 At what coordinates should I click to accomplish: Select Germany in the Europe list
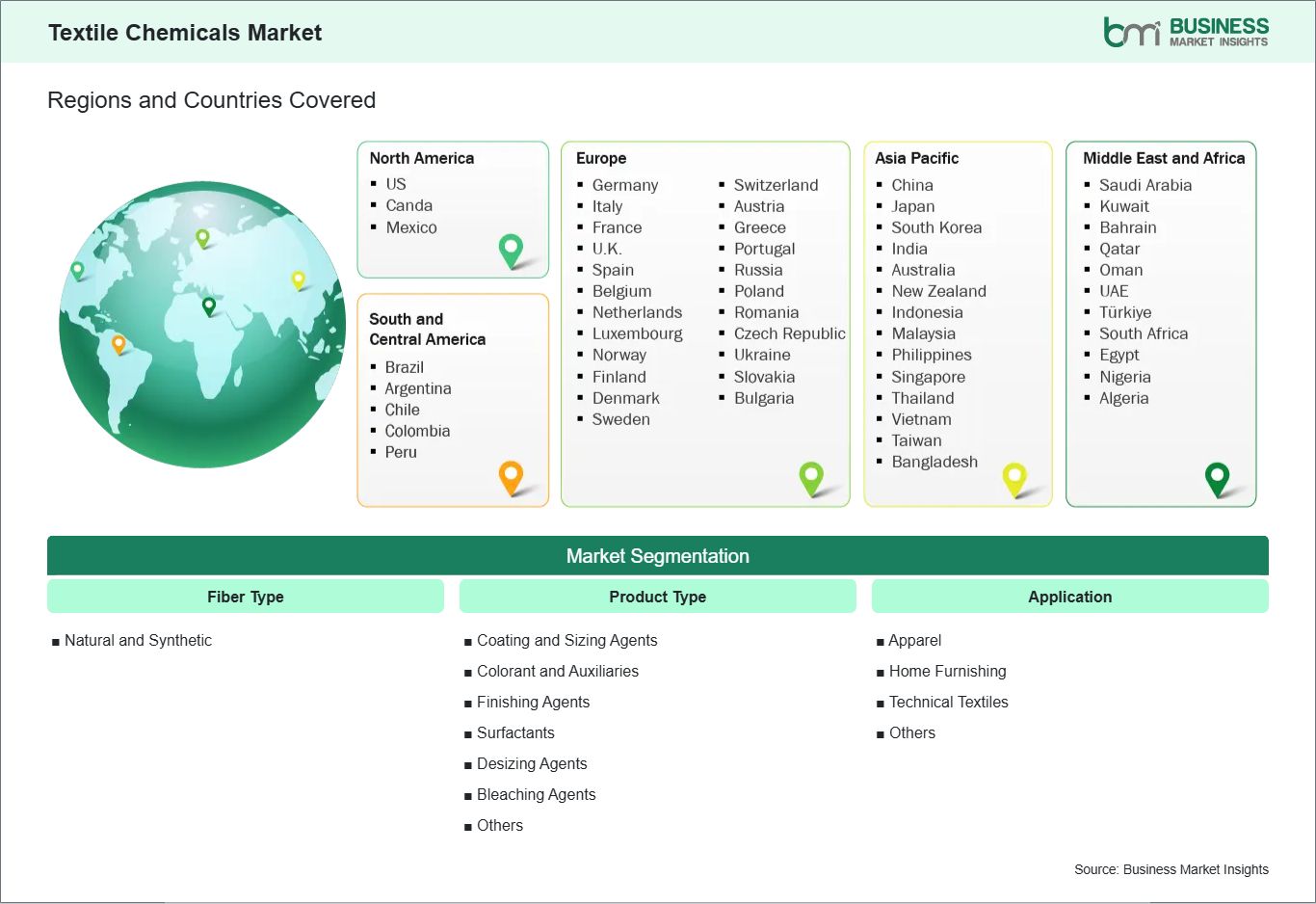pos(624,185)
